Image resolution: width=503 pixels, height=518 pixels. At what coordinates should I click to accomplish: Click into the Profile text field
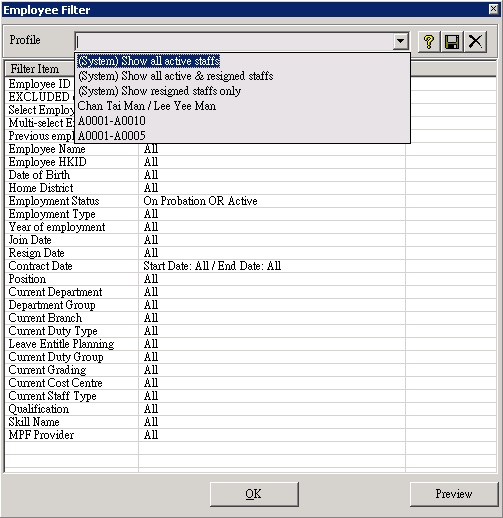[234, 42]
